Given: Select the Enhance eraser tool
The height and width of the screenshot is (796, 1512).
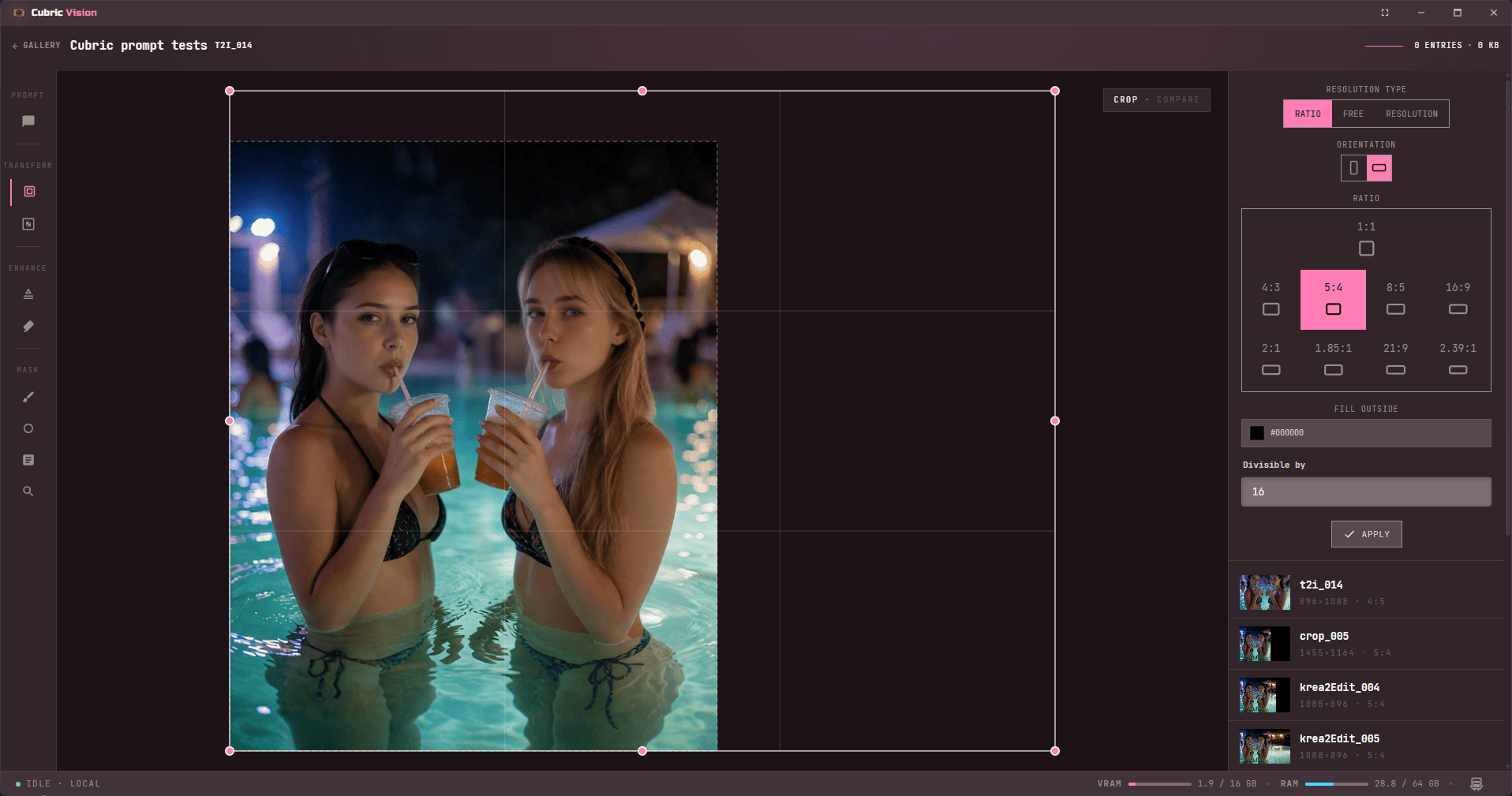Looking at the screenshot, I should pyautogui.click(x=28, y=326).
